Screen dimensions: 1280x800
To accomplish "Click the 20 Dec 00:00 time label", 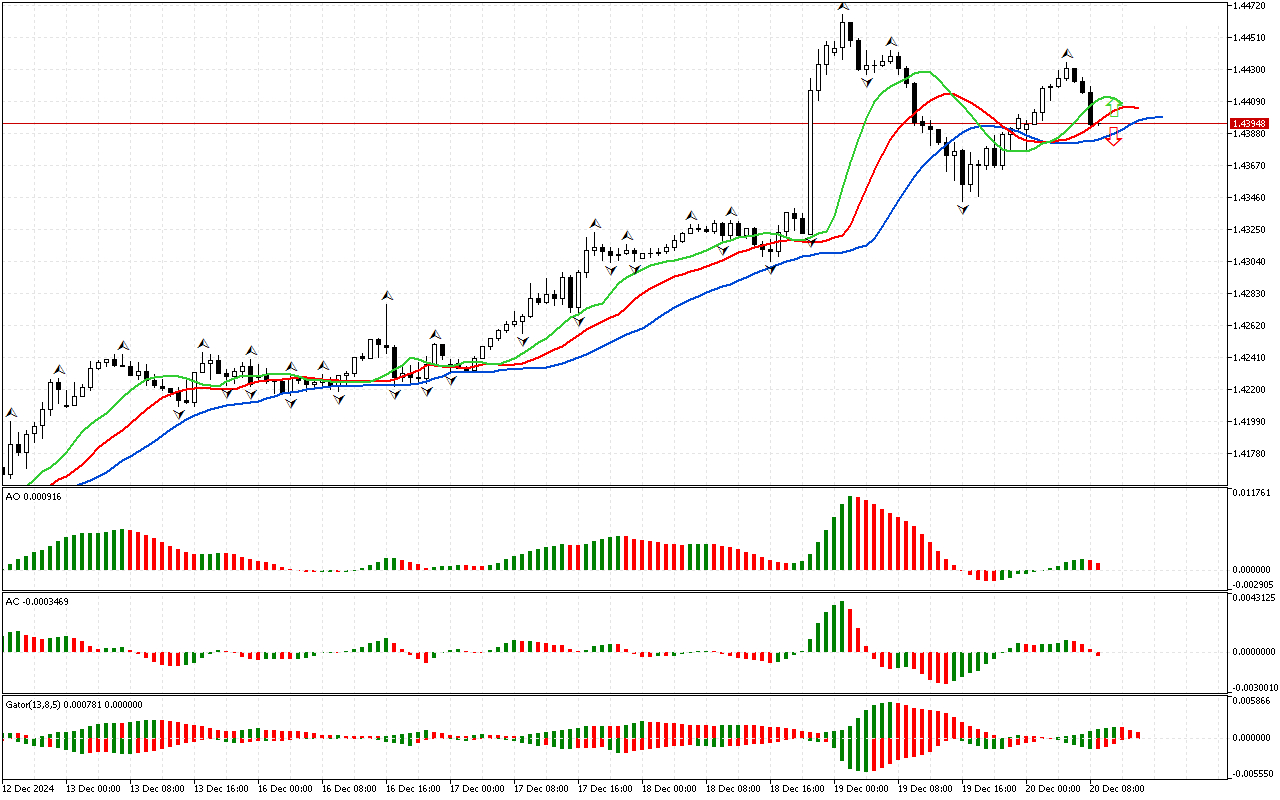I will (1053, 788).
